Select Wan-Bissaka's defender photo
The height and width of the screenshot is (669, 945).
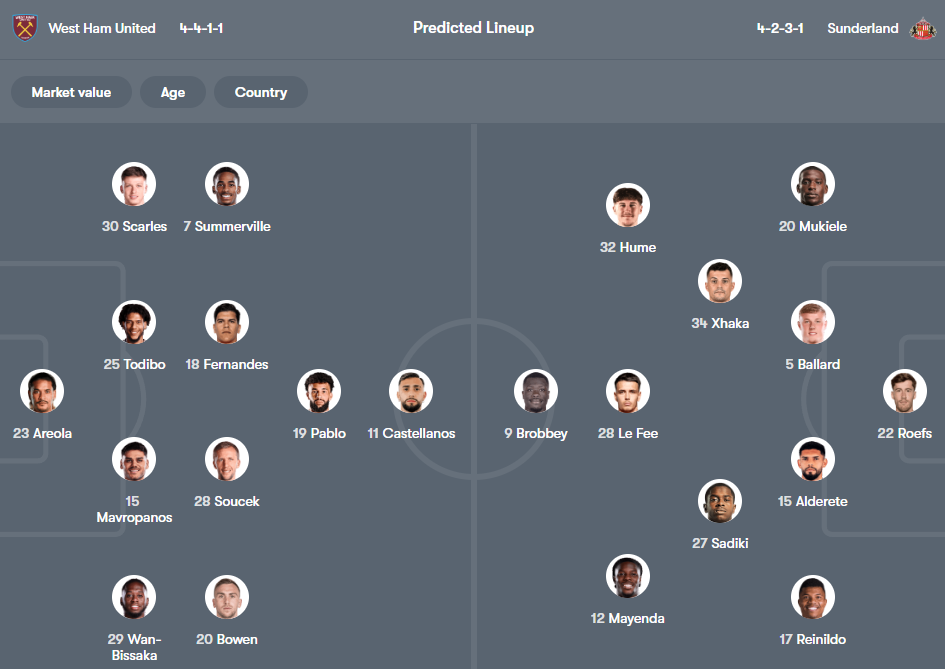134,597
